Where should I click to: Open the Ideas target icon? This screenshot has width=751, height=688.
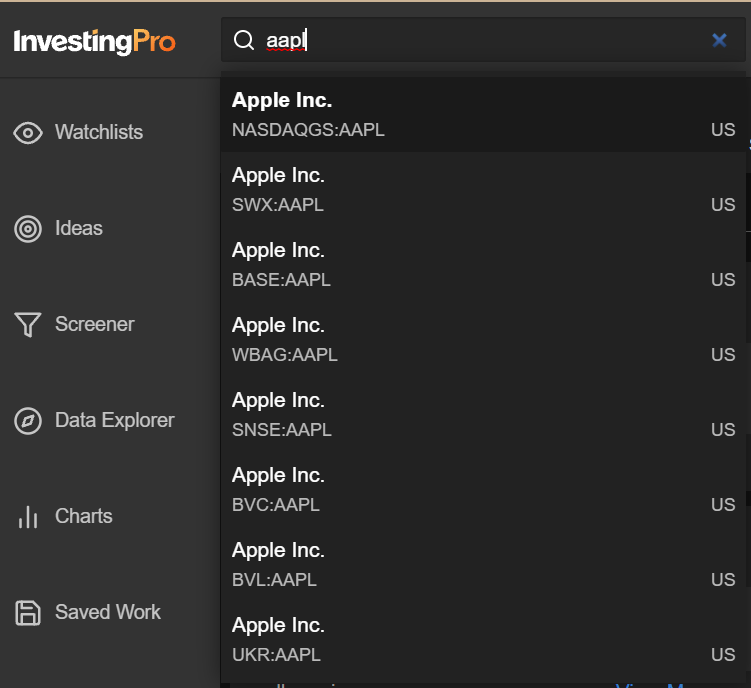point(28,229)
